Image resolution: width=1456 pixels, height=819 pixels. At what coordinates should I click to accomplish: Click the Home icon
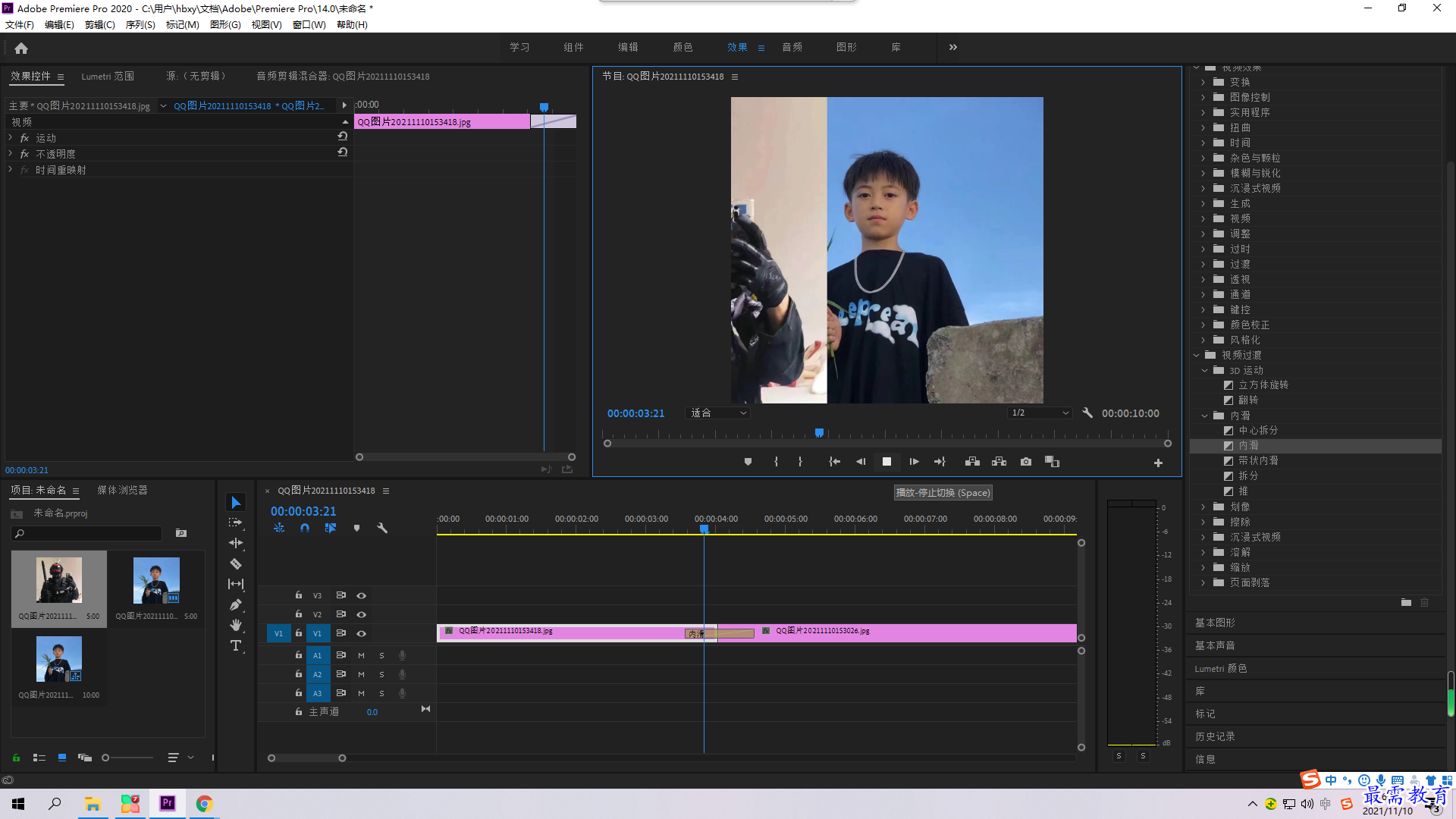coord(21,48)
